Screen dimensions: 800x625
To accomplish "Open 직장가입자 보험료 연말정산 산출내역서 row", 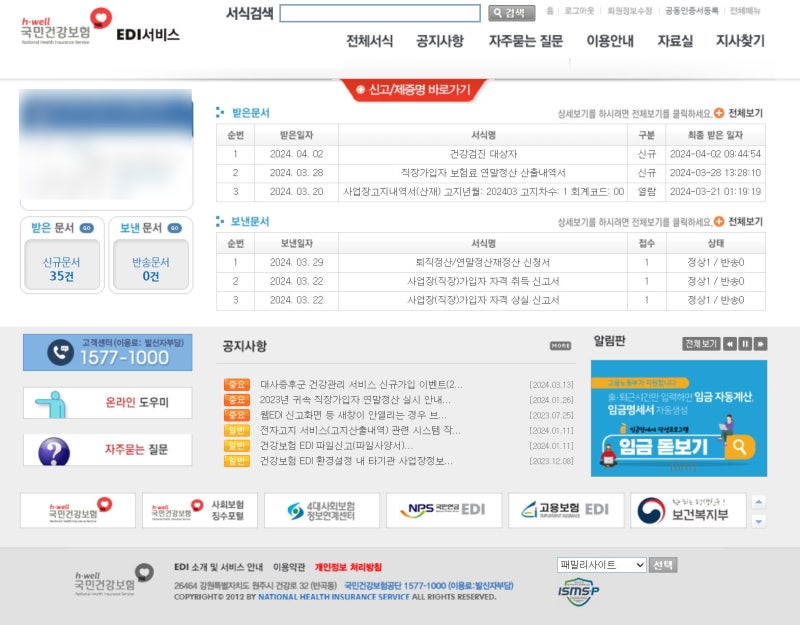I will [x=483, y=173].
